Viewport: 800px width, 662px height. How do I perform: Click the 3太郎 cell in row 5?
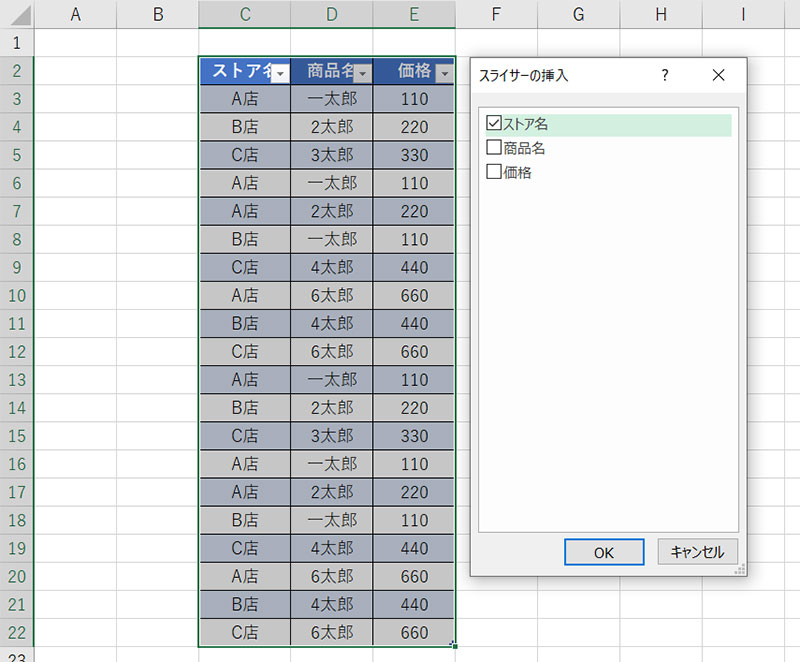point(331,155)
